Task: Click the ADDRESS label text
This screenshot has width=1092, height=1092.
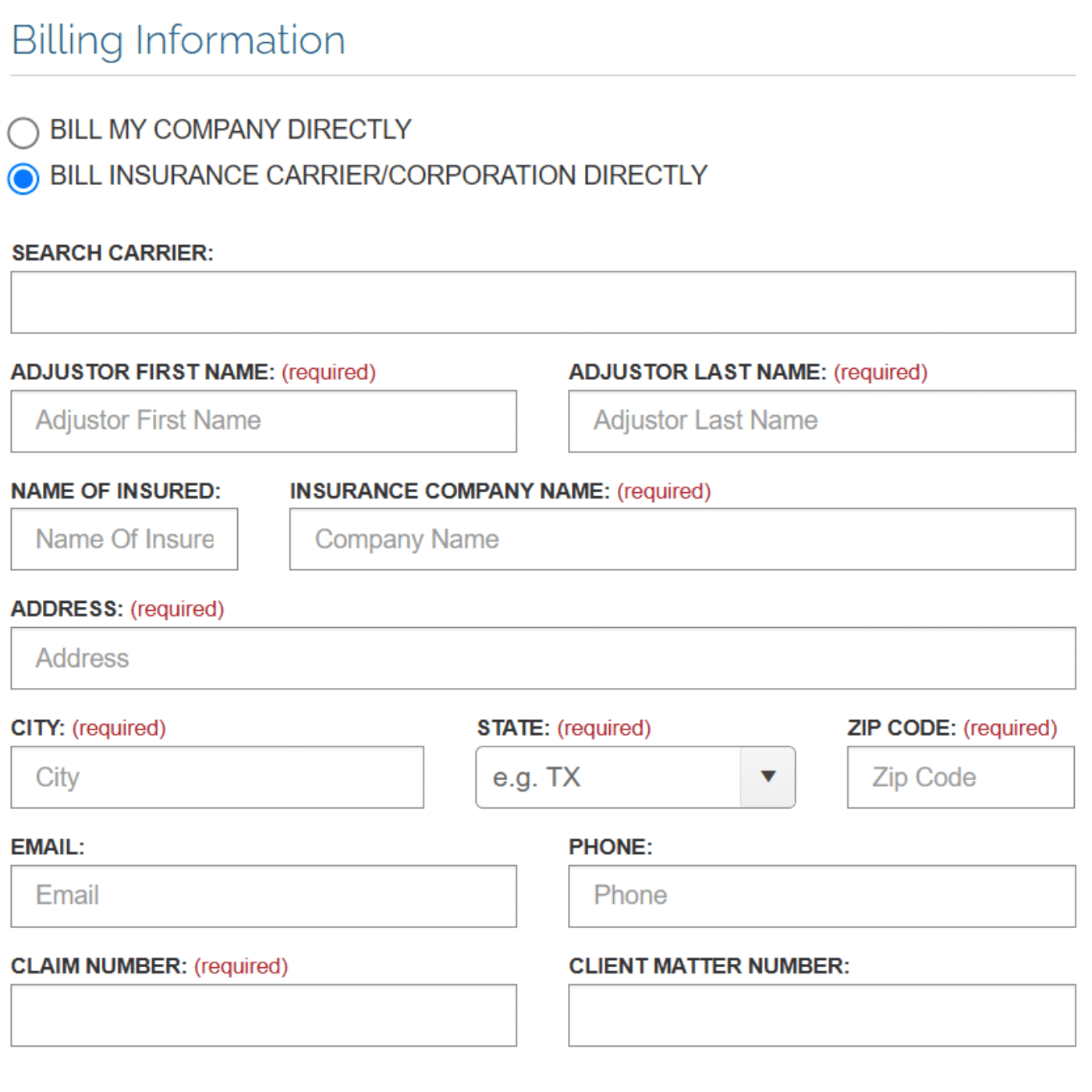Action: 67,609
